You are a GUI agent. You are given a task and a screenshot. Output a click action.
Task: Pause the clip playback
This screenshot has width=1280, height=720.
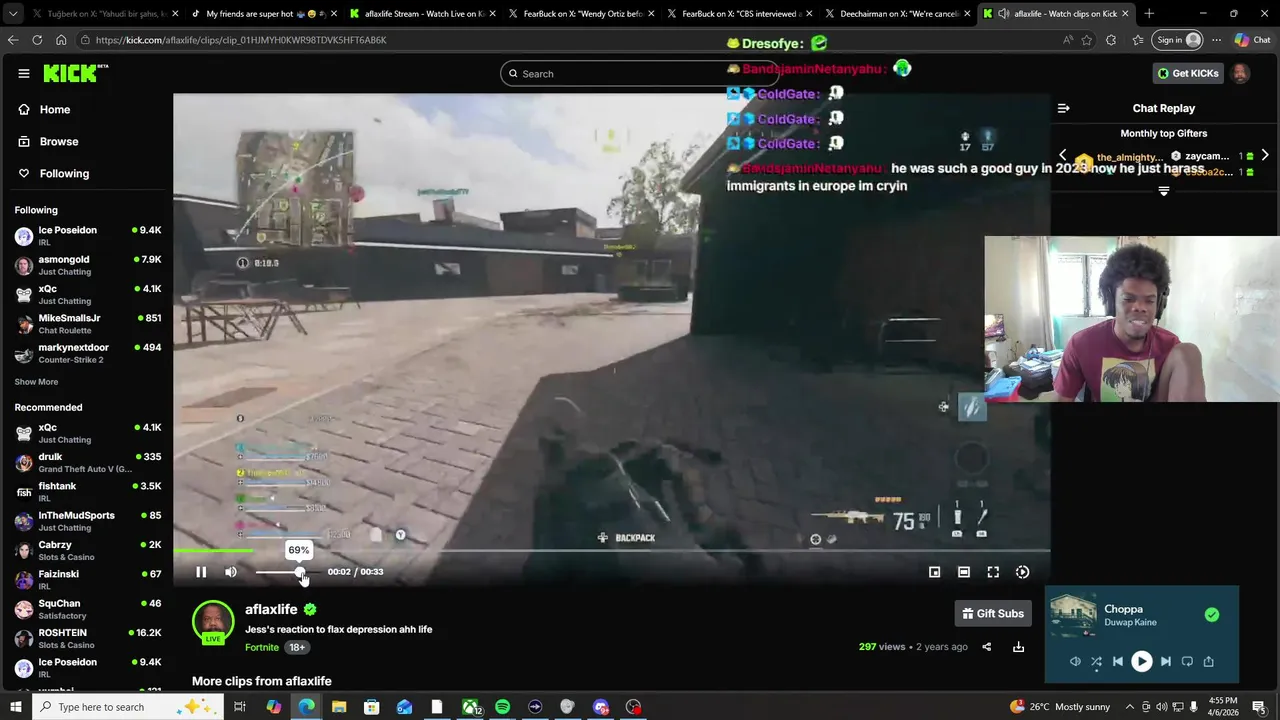pyautogui.click(x=201, y=572)
